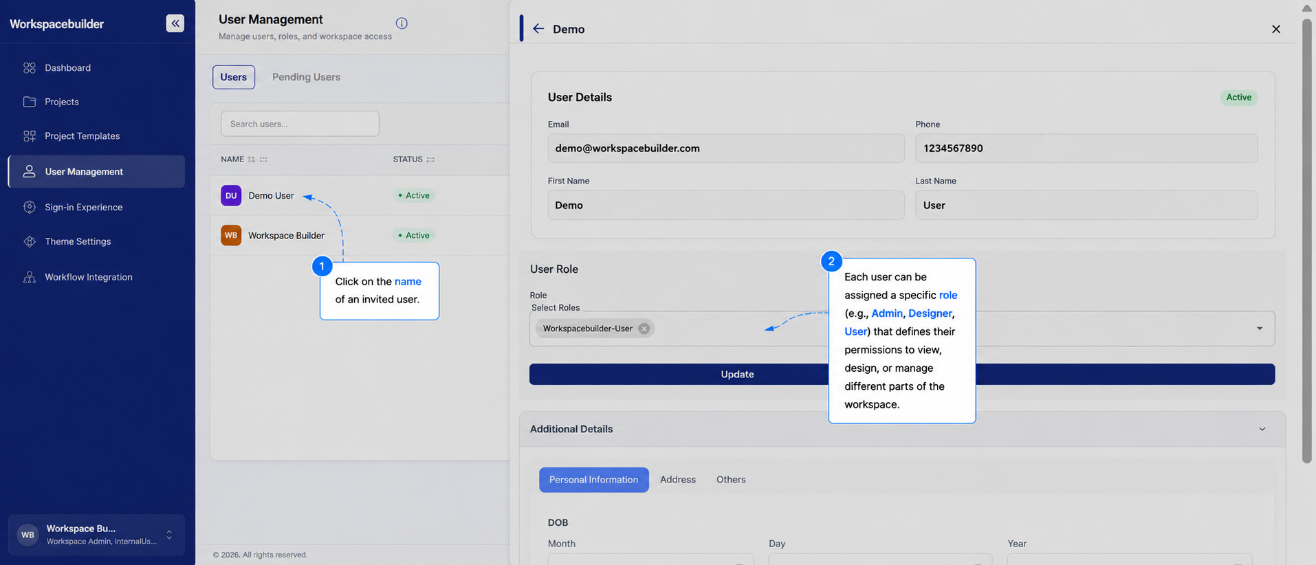Screen dimensions: 1316x565
Task: Open the Workspace Bu... account switcher
Action: click(96, 534)
